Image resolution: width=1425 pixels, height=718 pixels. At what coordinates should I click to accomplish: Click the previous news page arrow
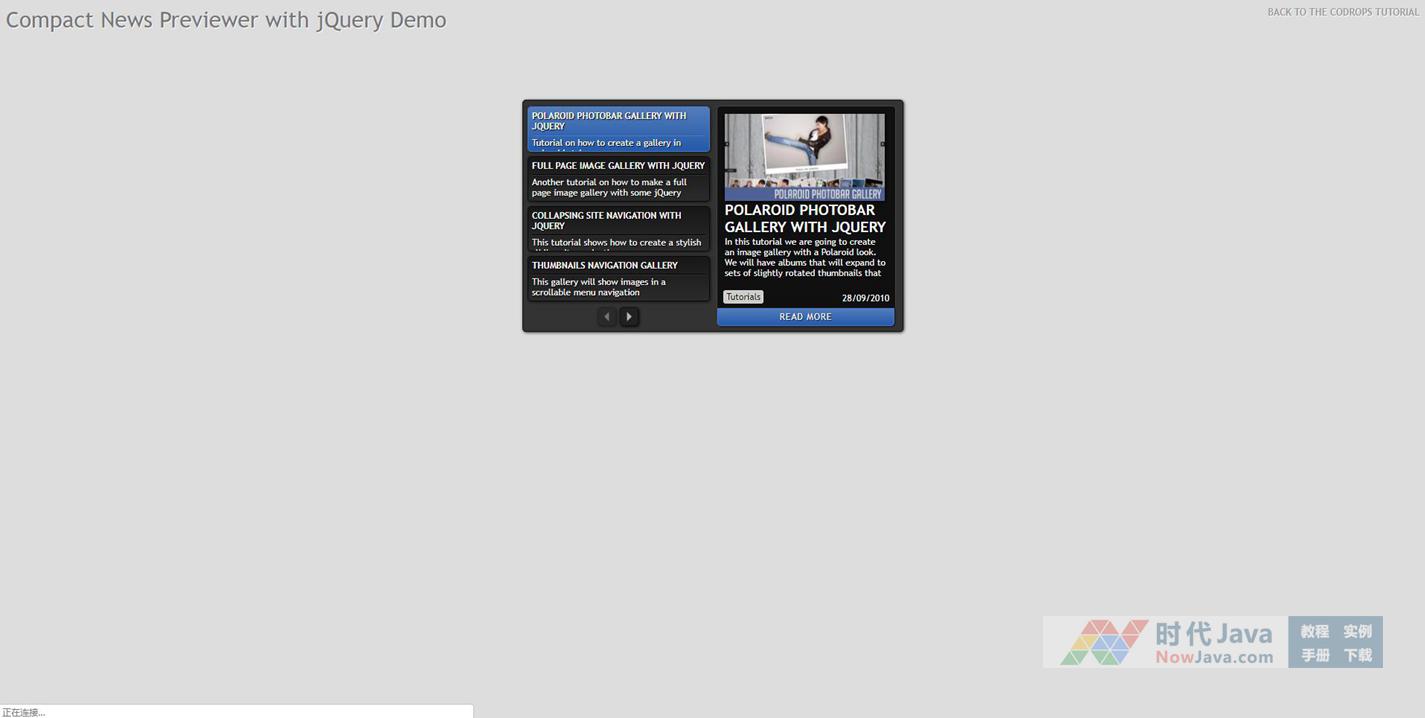click(x=606, y=317)
